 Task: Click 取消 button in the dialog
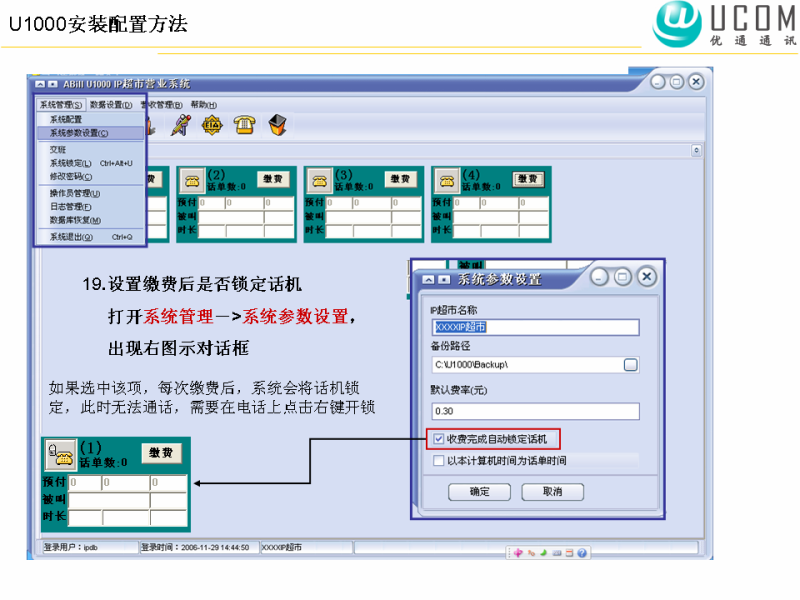click(x=553, y=492)
